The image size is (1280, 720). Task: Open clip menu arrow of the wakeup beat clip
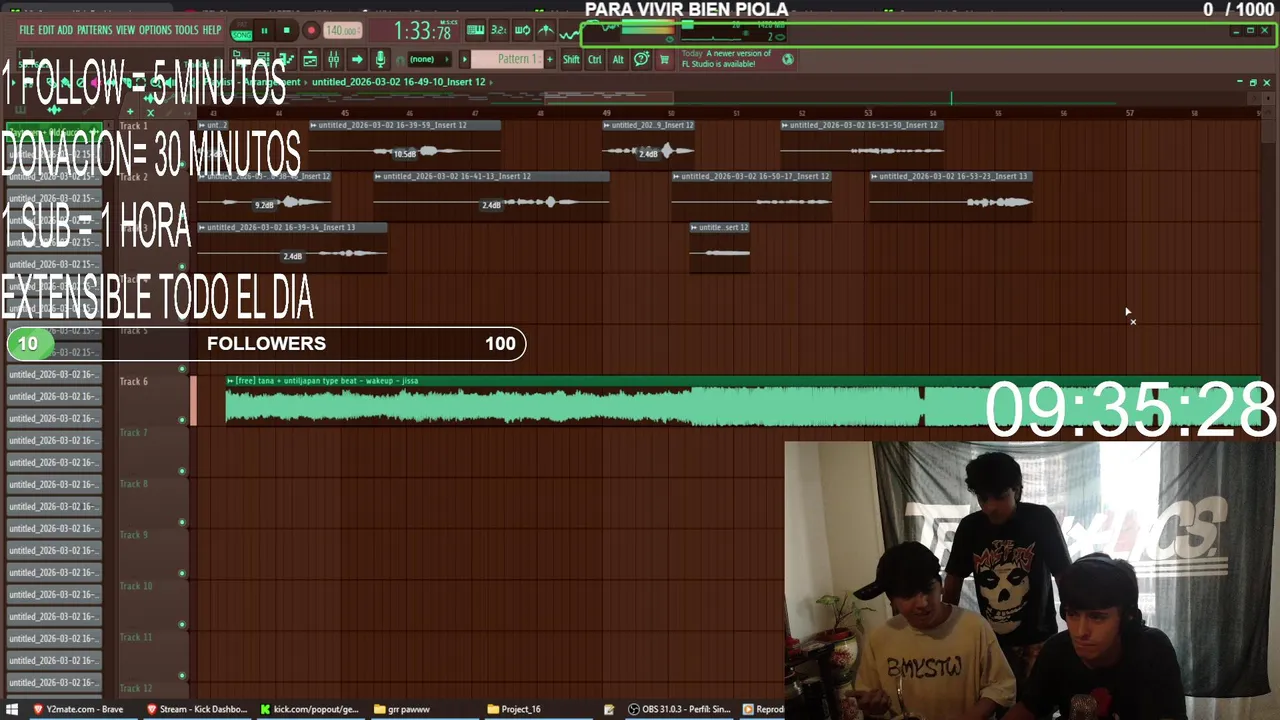pos(230,380)
